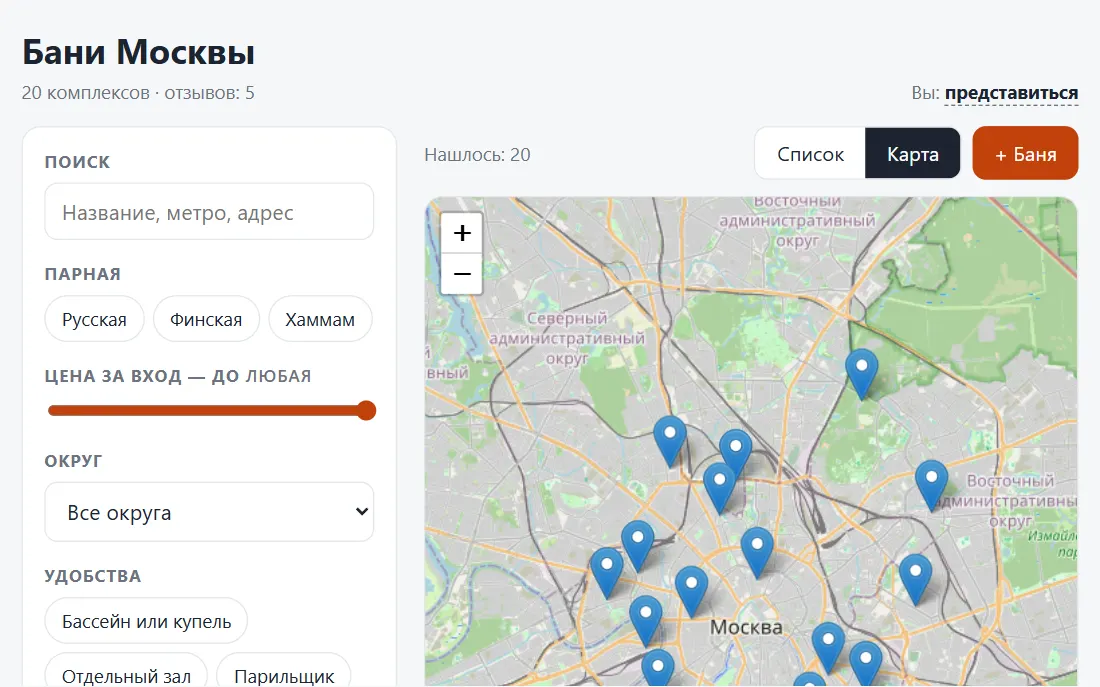Open the представиться link
The height and width of the screenshot is (687, 1100).
click(1011, 93)
